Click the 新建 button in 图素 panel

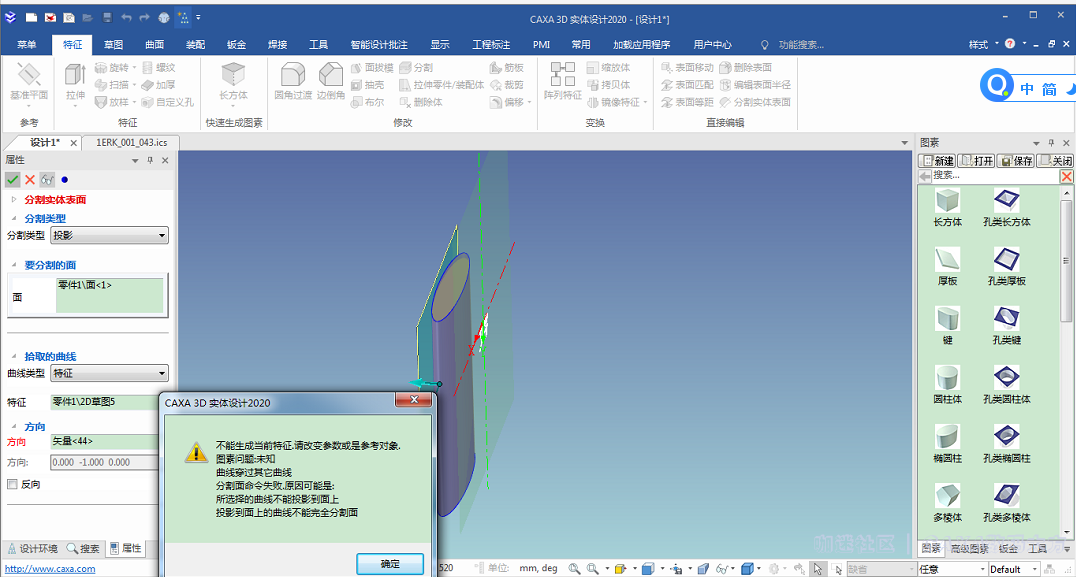(937, 161)
